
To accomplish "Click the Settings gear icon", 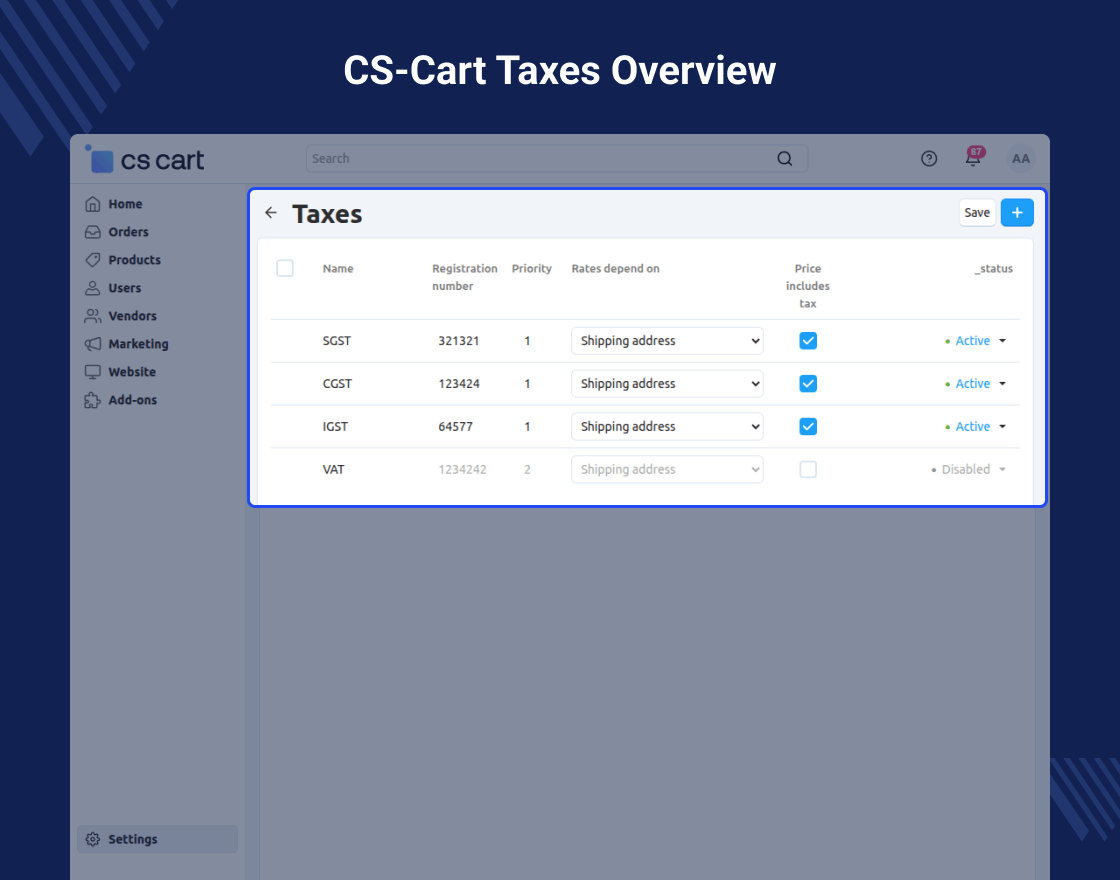I will pos(93,839).
